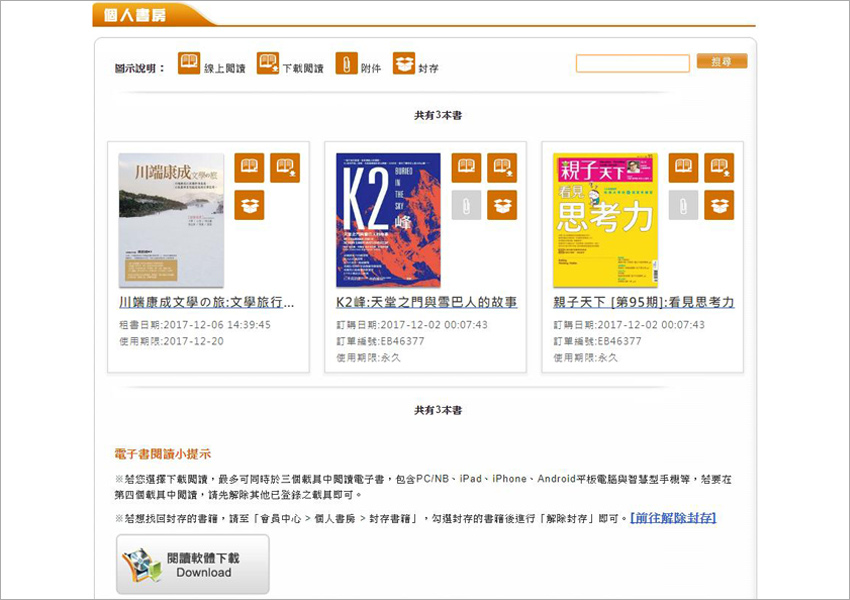This screenshot has height=600, width=850.
Task: Archive the K2峰 book
Action: [502, 205]
